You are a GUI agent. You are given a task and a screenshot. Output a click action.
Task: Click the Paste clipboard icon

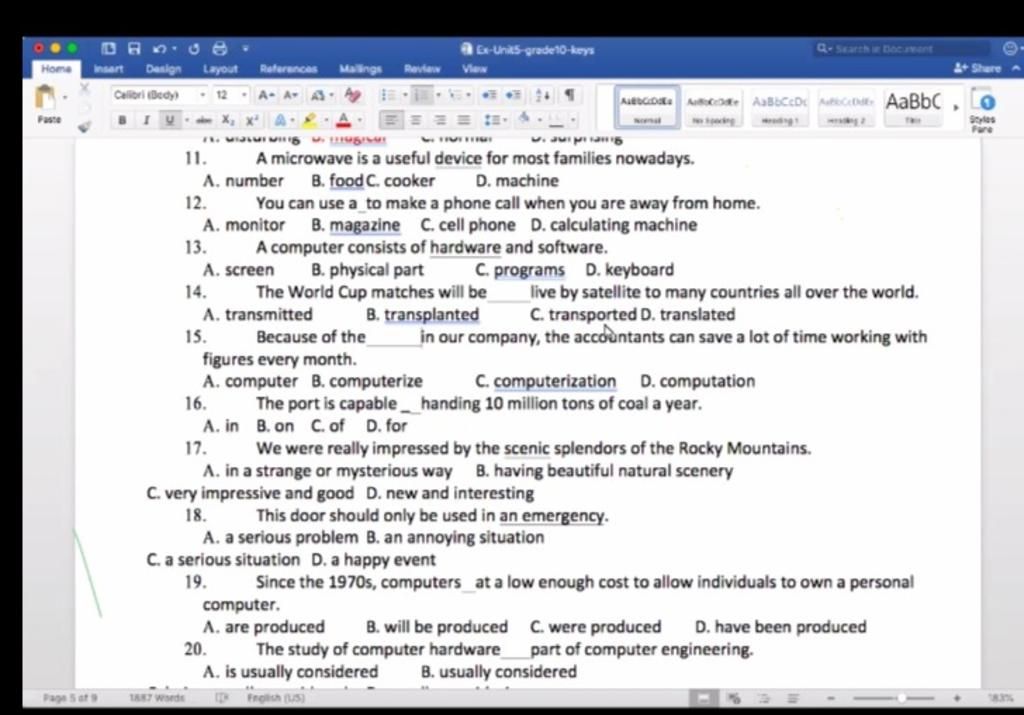(45, 97)
